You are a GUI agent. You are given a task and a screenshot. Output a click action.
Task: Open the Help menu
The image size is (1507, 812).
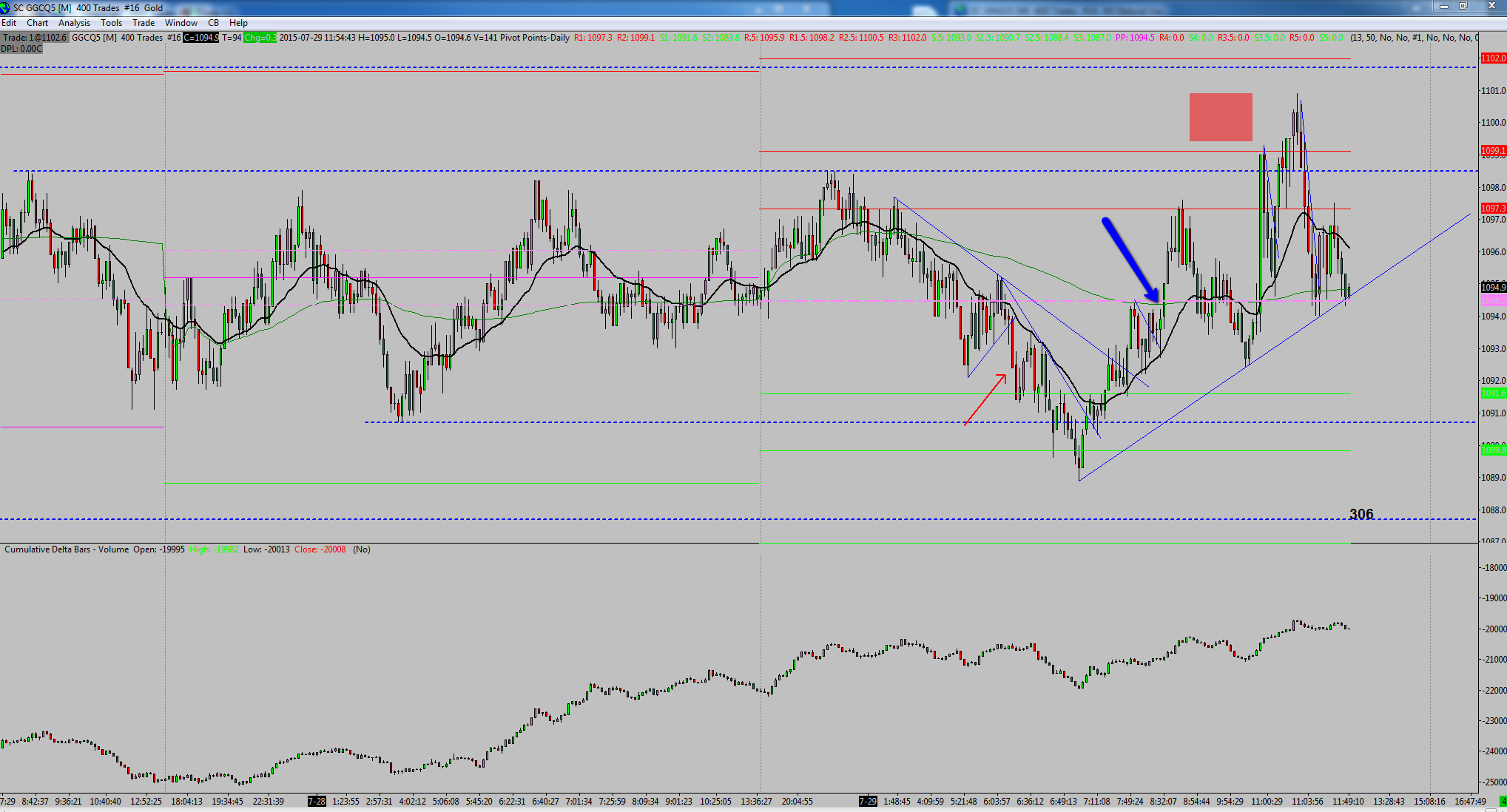(238, 23)
